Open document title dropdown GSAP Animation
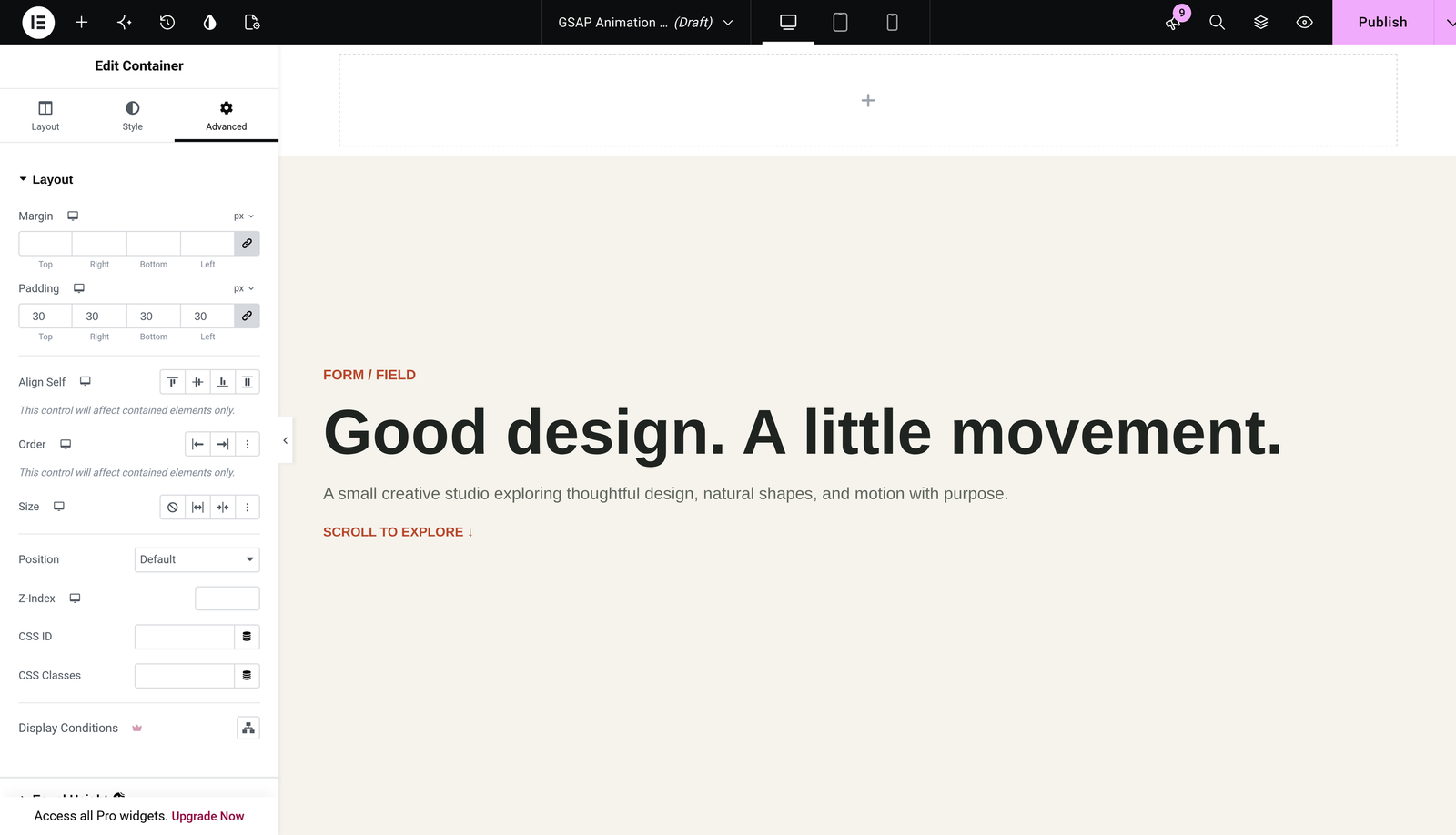 (x=645, y=22)
